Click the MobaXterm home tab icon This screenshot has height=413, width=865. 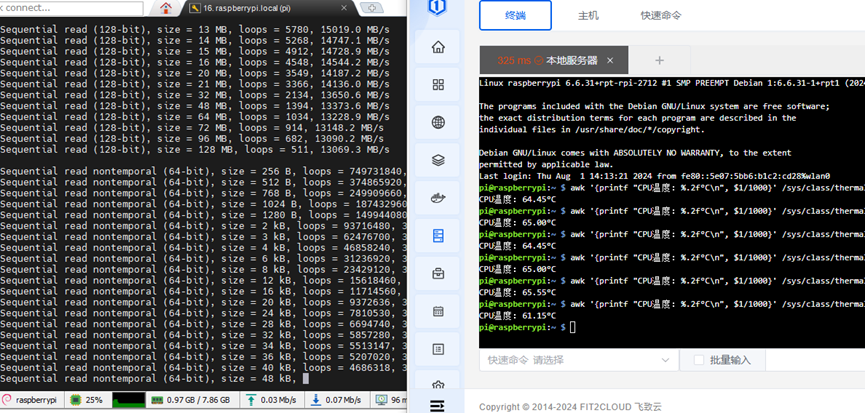(x=165, y=8)
